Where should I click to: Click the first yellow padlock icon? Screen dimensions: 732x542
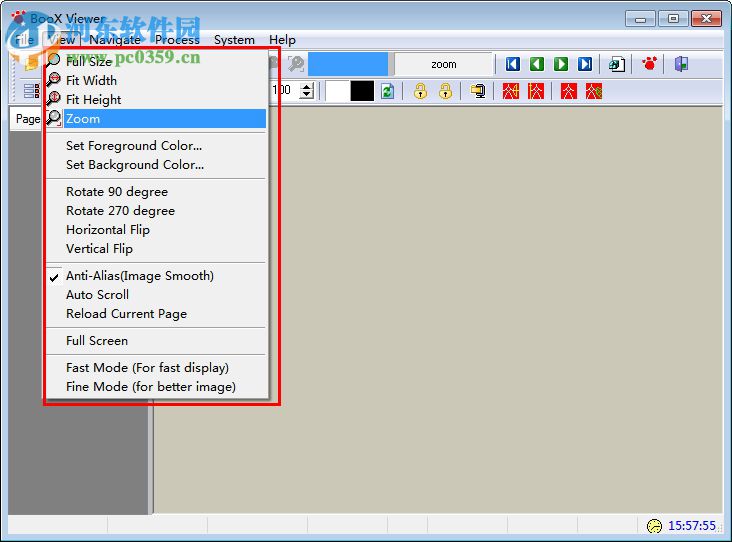tap(421, 91)
